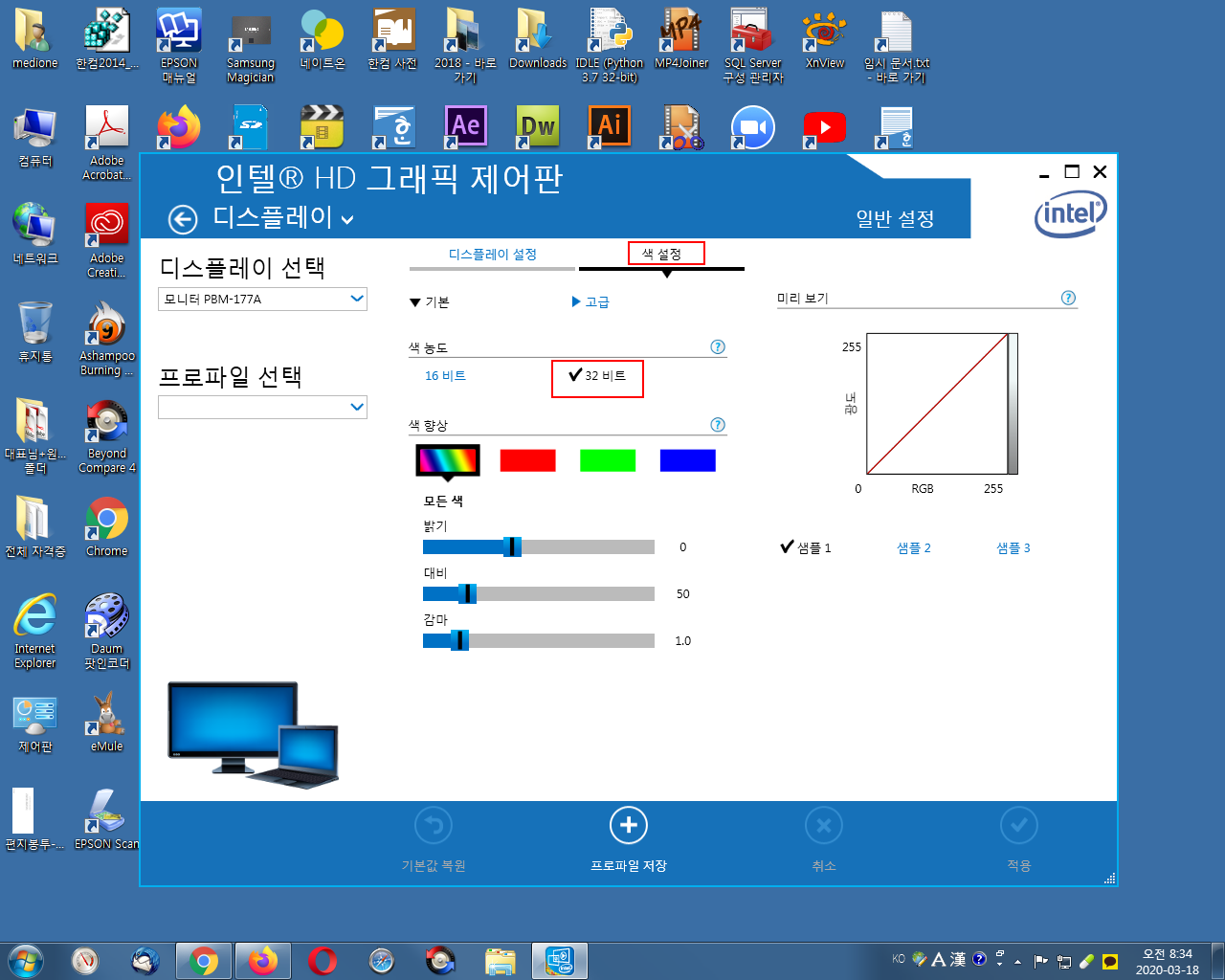Viewport: 1225px width, 980px height.
Task: Select 16 비트 color depth
Action: click(445, 376)
